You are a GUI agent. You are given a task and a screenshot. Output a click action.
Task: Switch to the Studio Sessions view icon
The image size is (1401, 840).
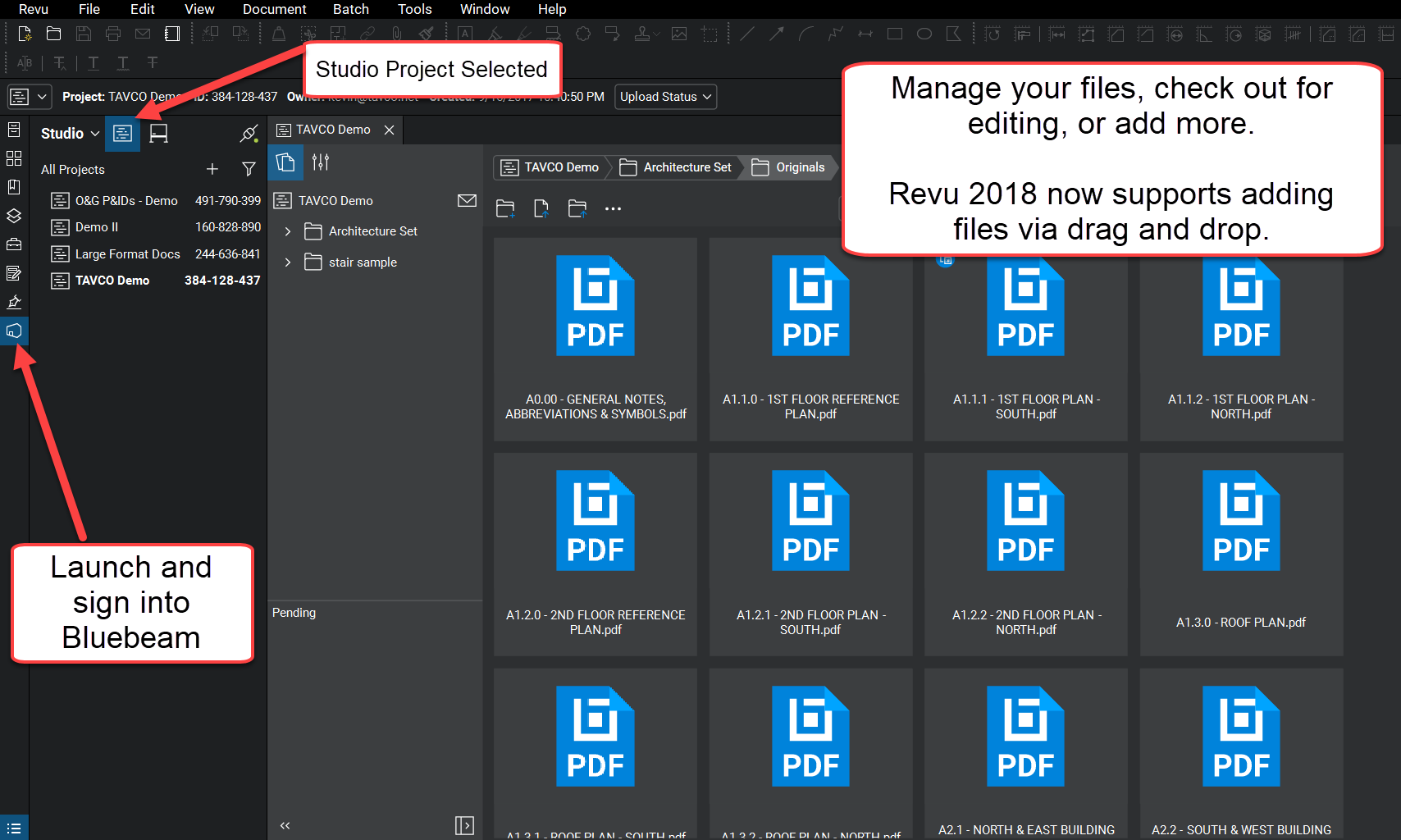[157, 133]
